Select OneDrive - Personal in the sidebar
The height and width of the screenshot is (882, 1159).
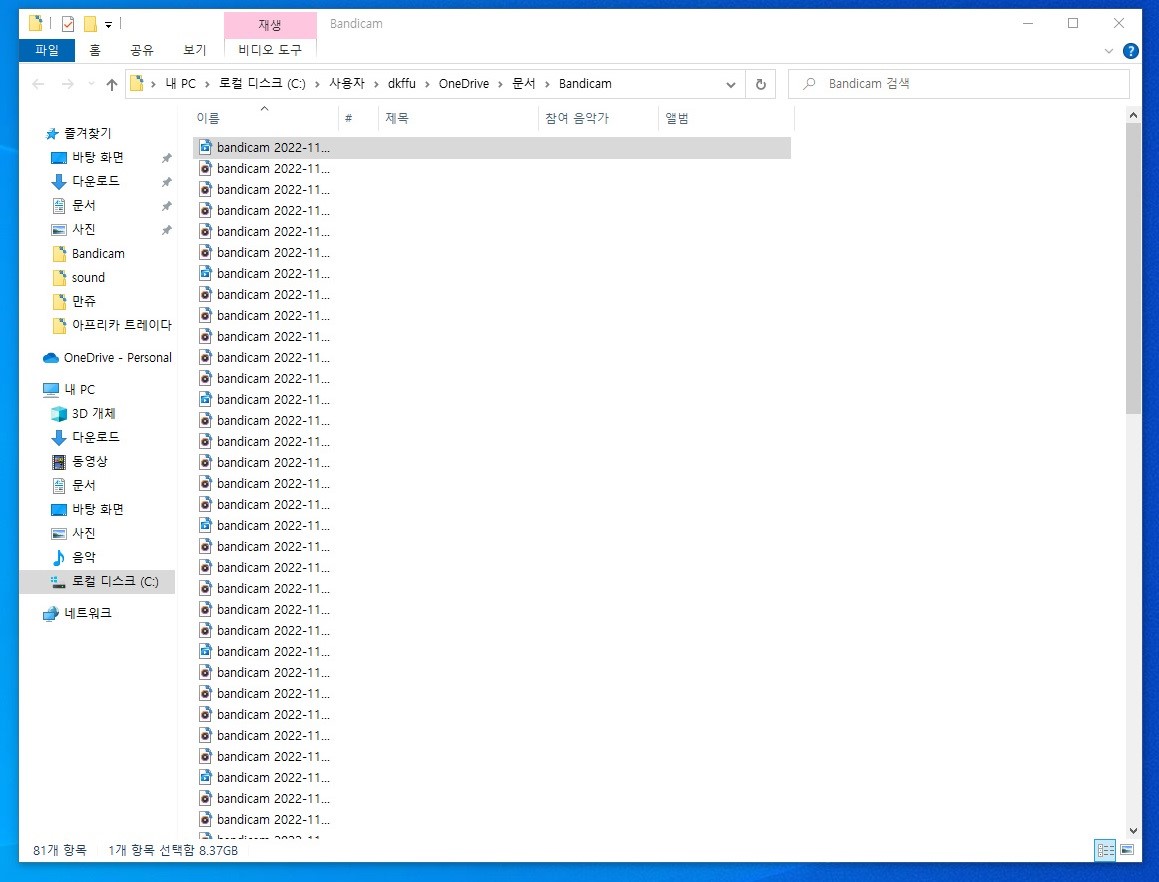coord(107,358)
